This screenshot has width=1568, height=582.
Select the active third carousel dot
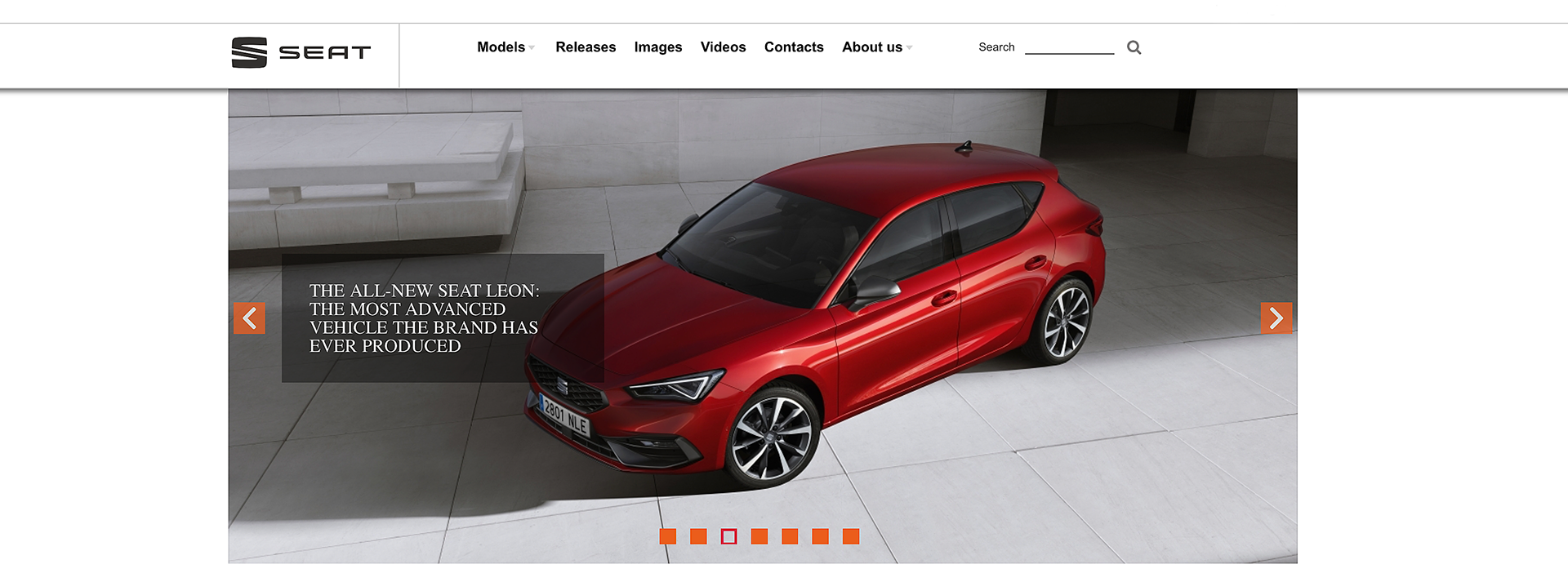[729, 536]
